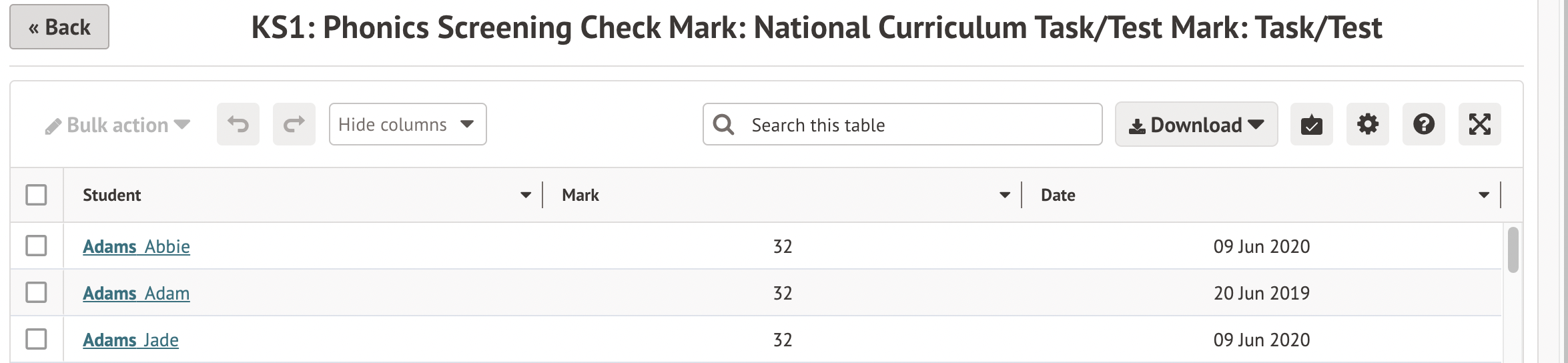The image size is (1568, 363).
Task: Open the Student column sort arrow
Action: point(526,196)
